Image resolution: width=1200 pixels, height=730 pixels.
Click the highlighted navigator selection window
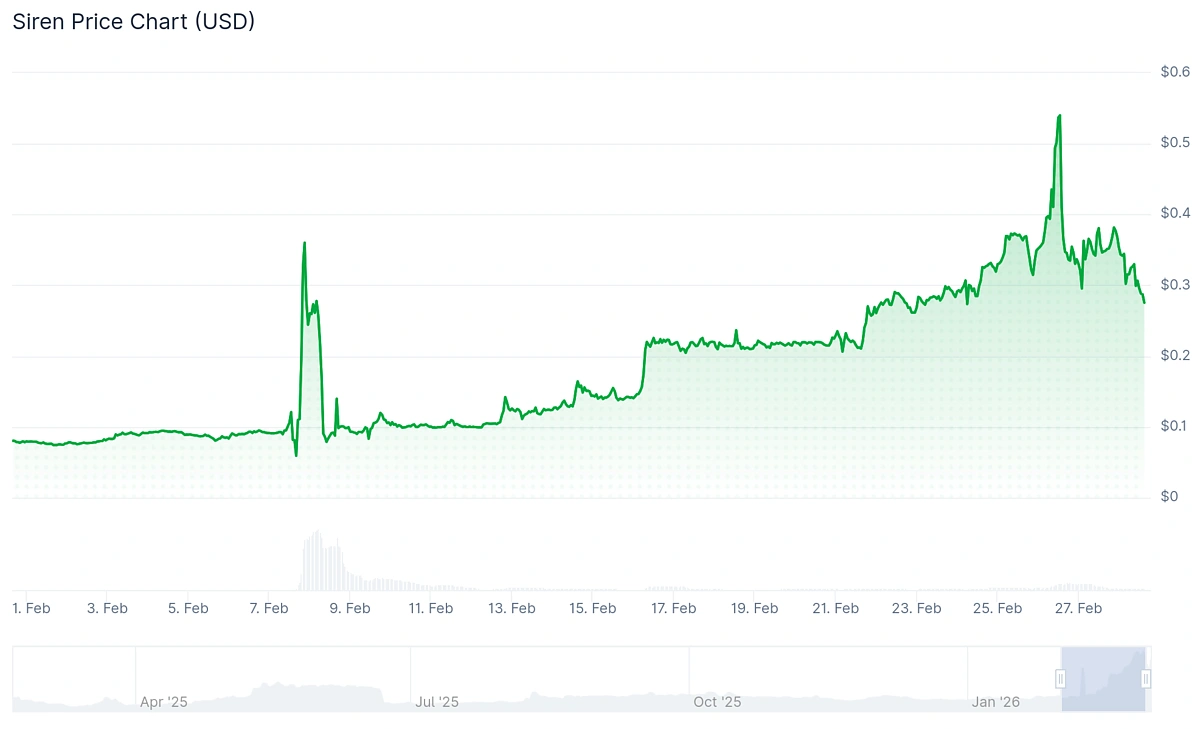pos(1103,679)
